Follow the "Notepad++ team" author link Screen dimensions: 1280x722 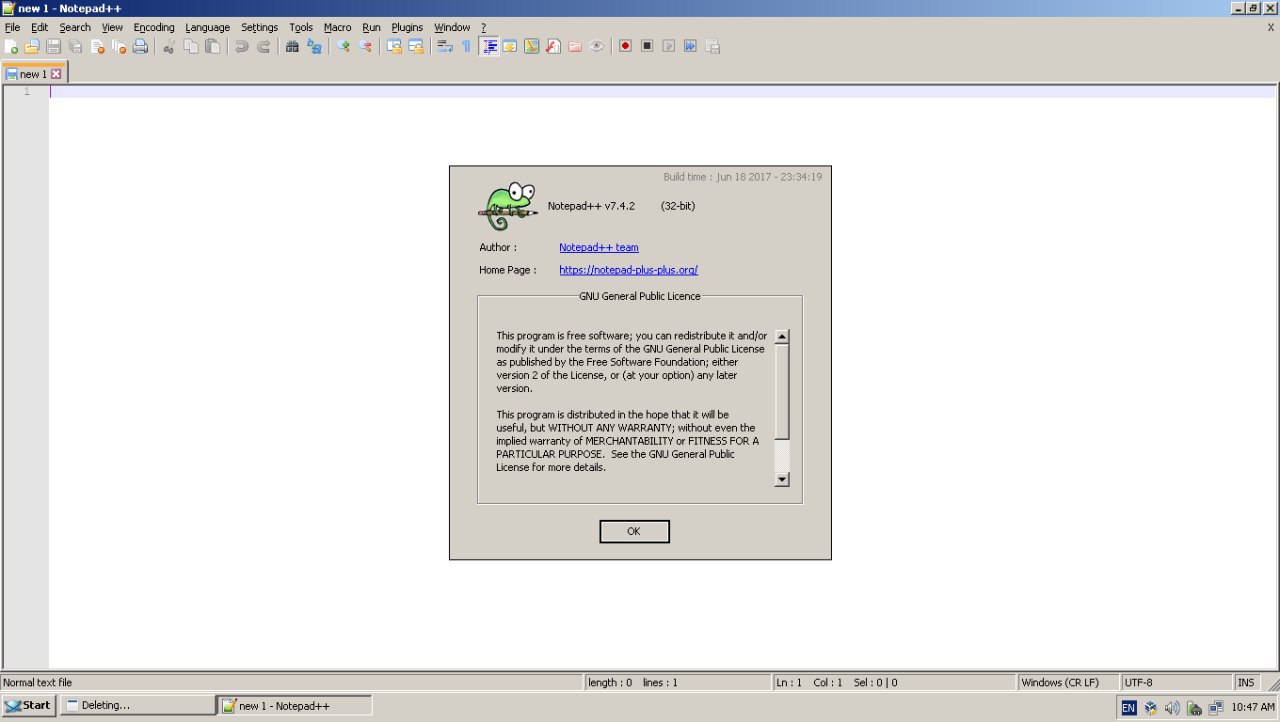pyautogui.click(x=599, y=247)
